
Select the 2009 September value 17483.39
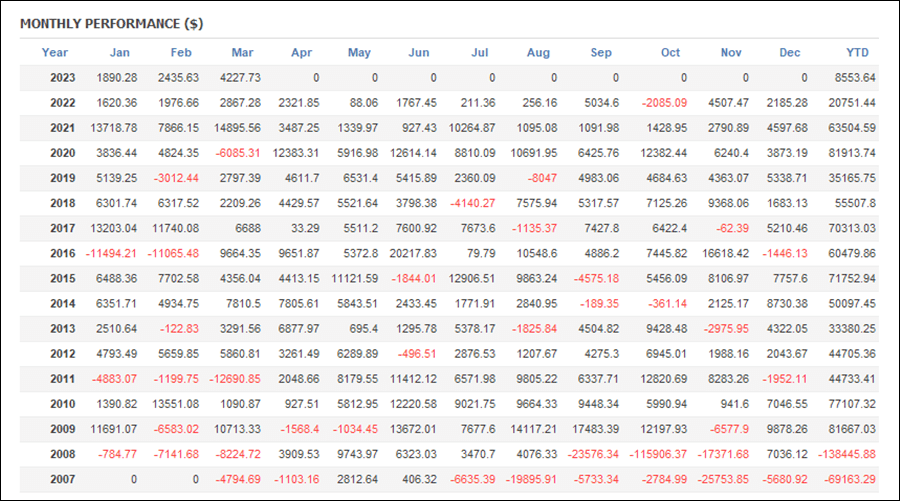(595, 429)
